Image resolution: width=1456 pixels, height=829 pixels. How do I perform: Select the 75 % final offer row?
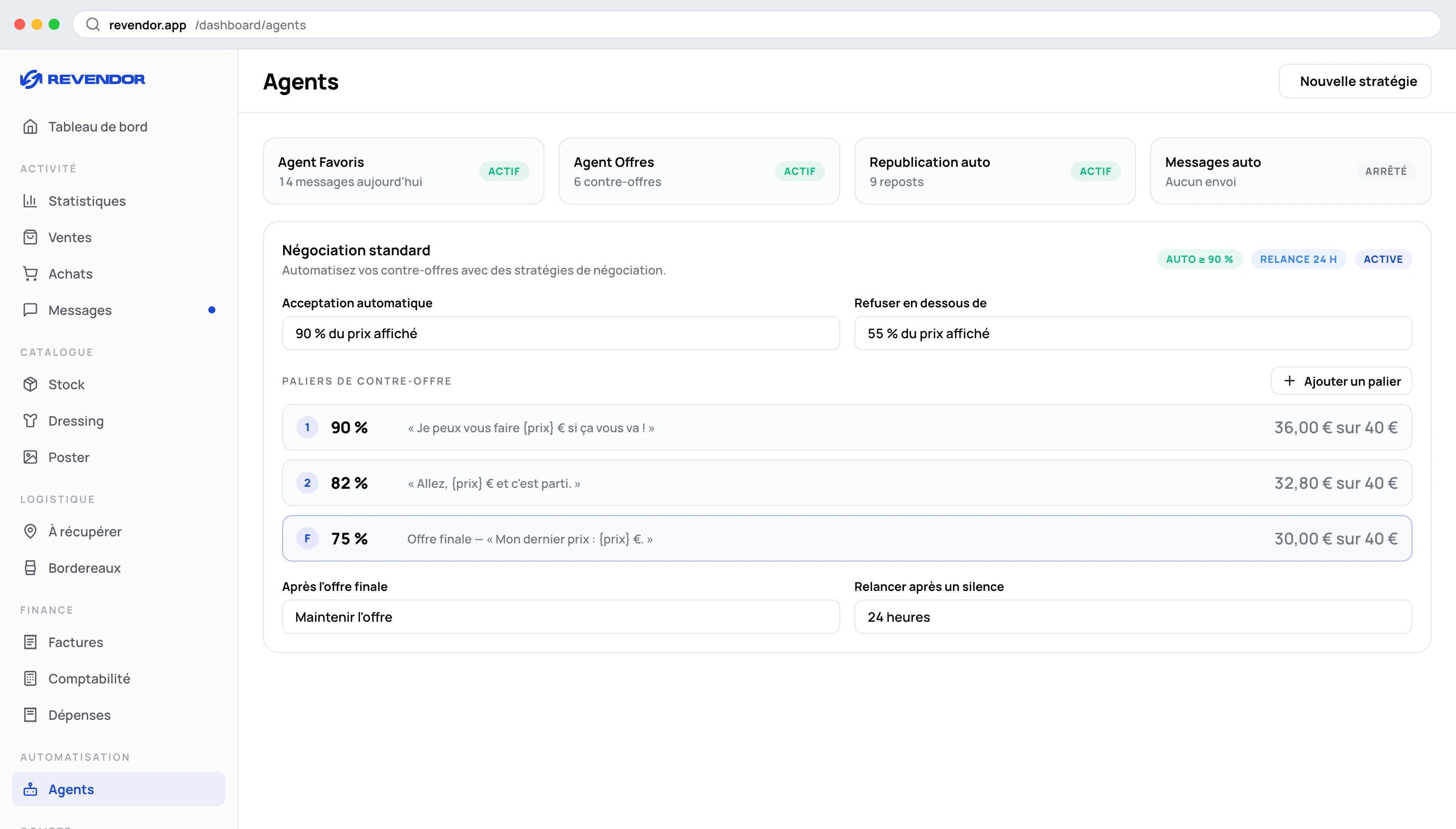pyautogui.click(x=847, y=539)
